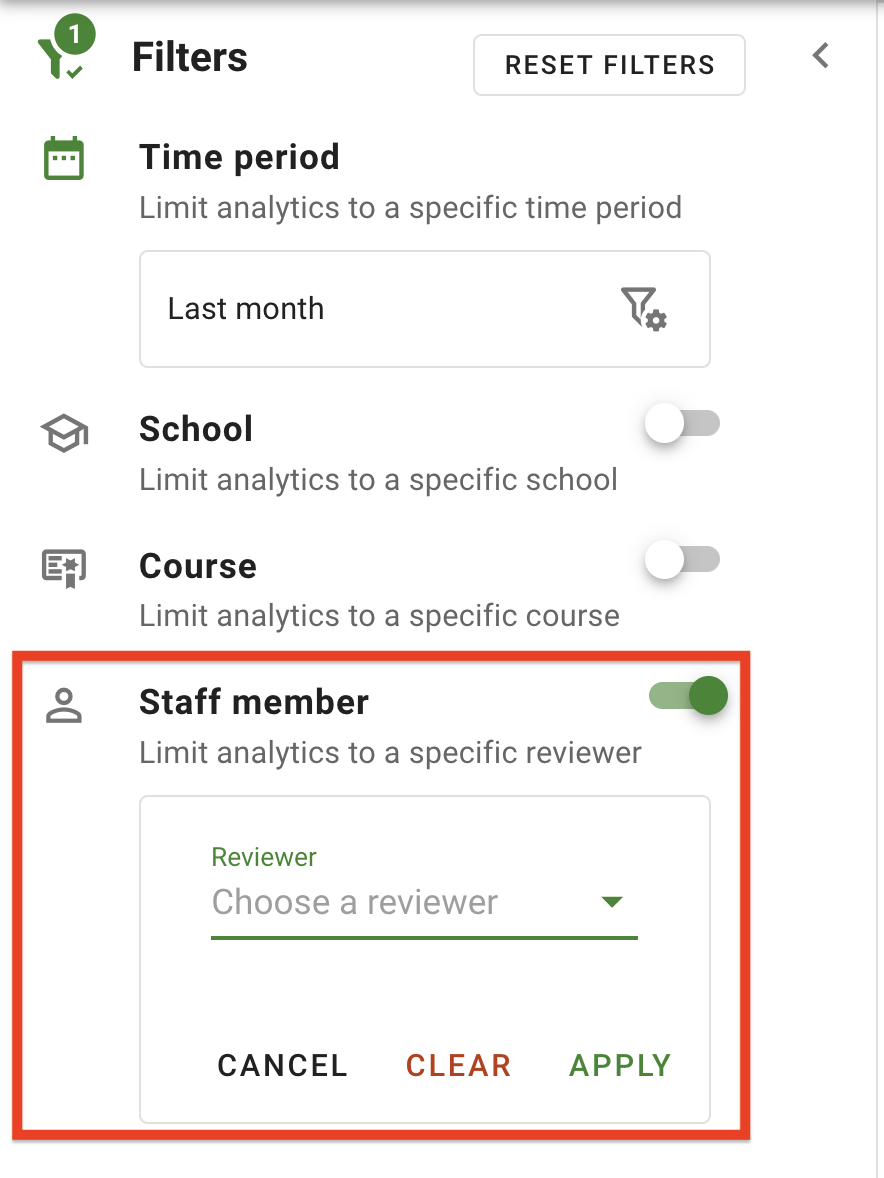
Task: Click Apply in the reviewer filter
Action: point(620,1065)
